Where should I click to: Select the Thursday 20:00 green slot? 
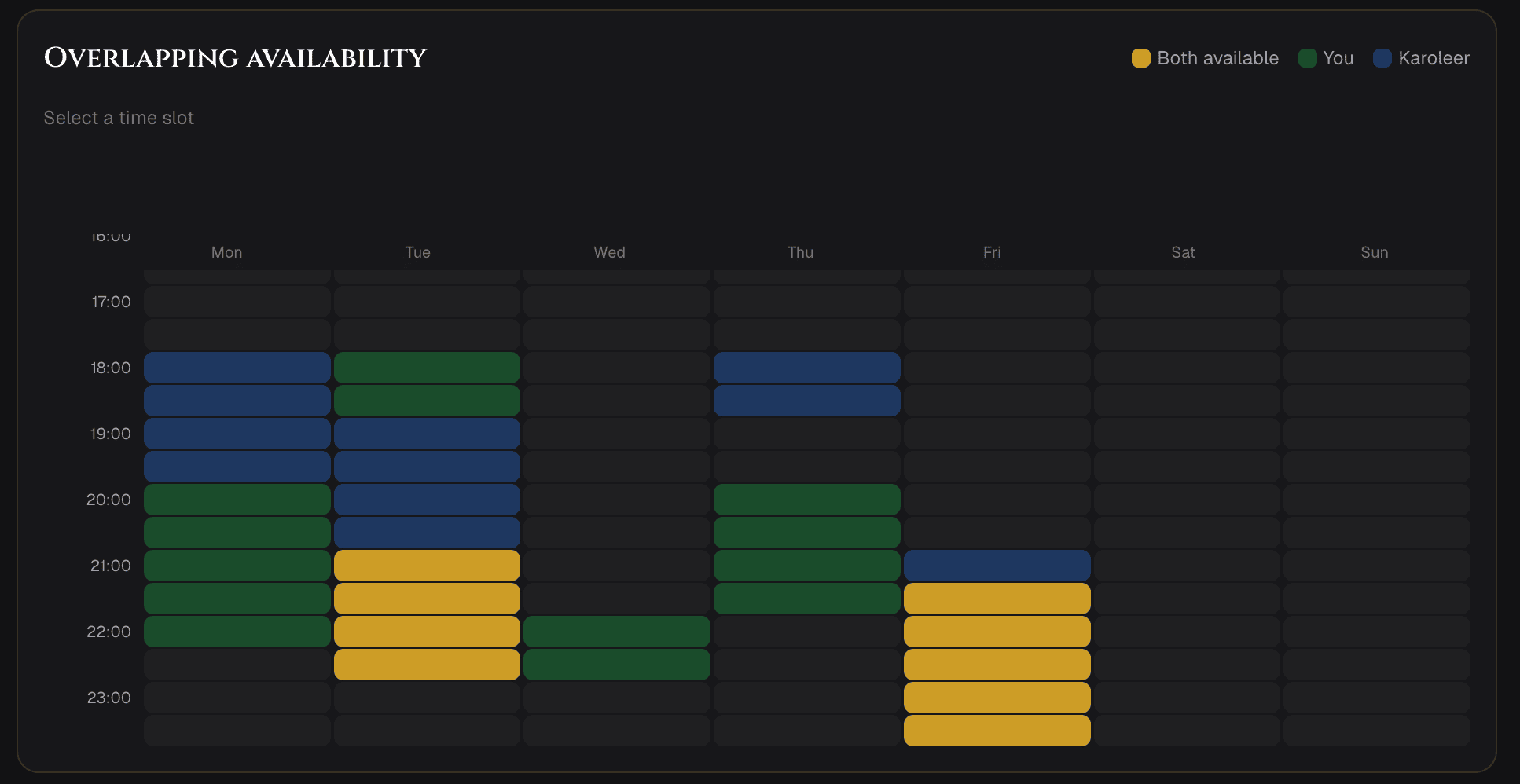click(x=806, y=499)
